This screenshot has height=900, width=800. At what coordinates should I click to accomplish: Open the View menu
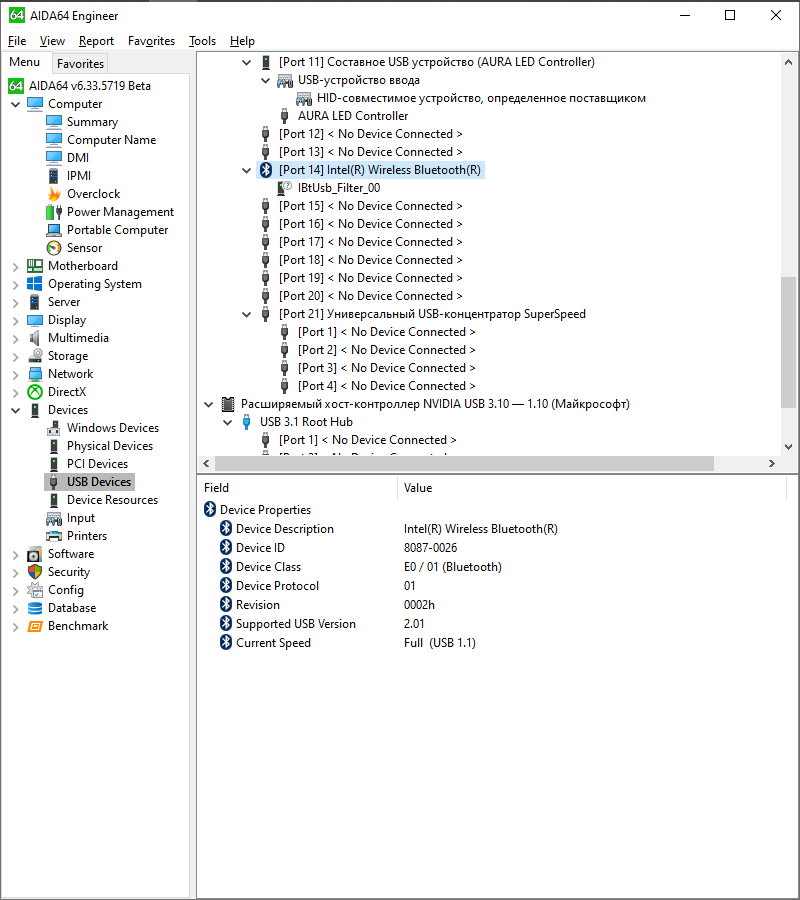coord(52,41)
